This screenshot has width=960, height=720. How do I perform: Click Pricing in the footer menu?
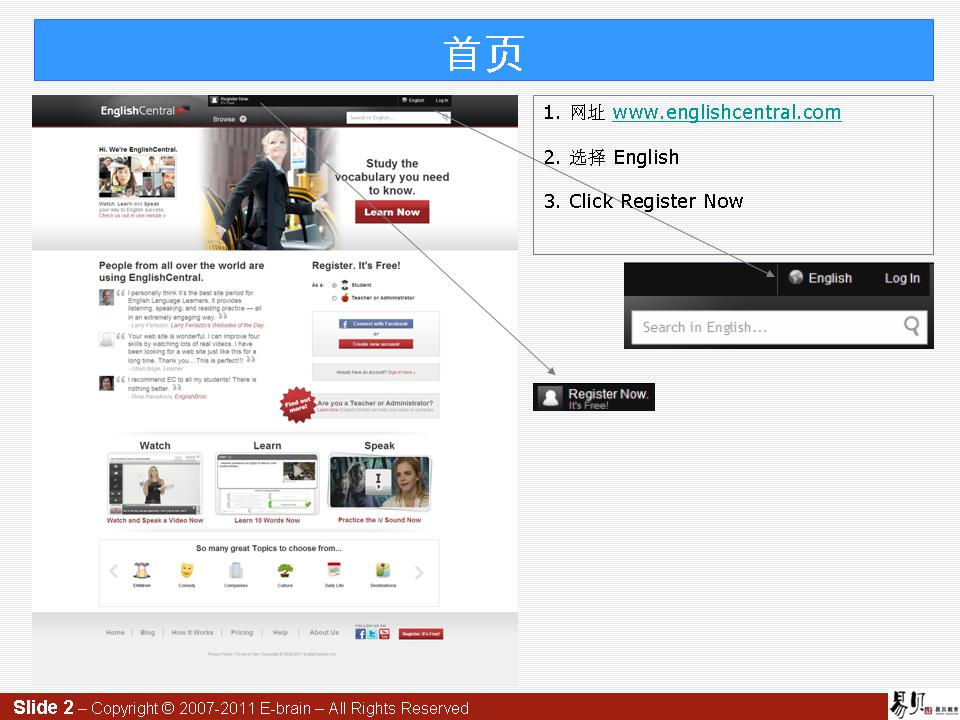pyautogui.click(x=242, y=632)
